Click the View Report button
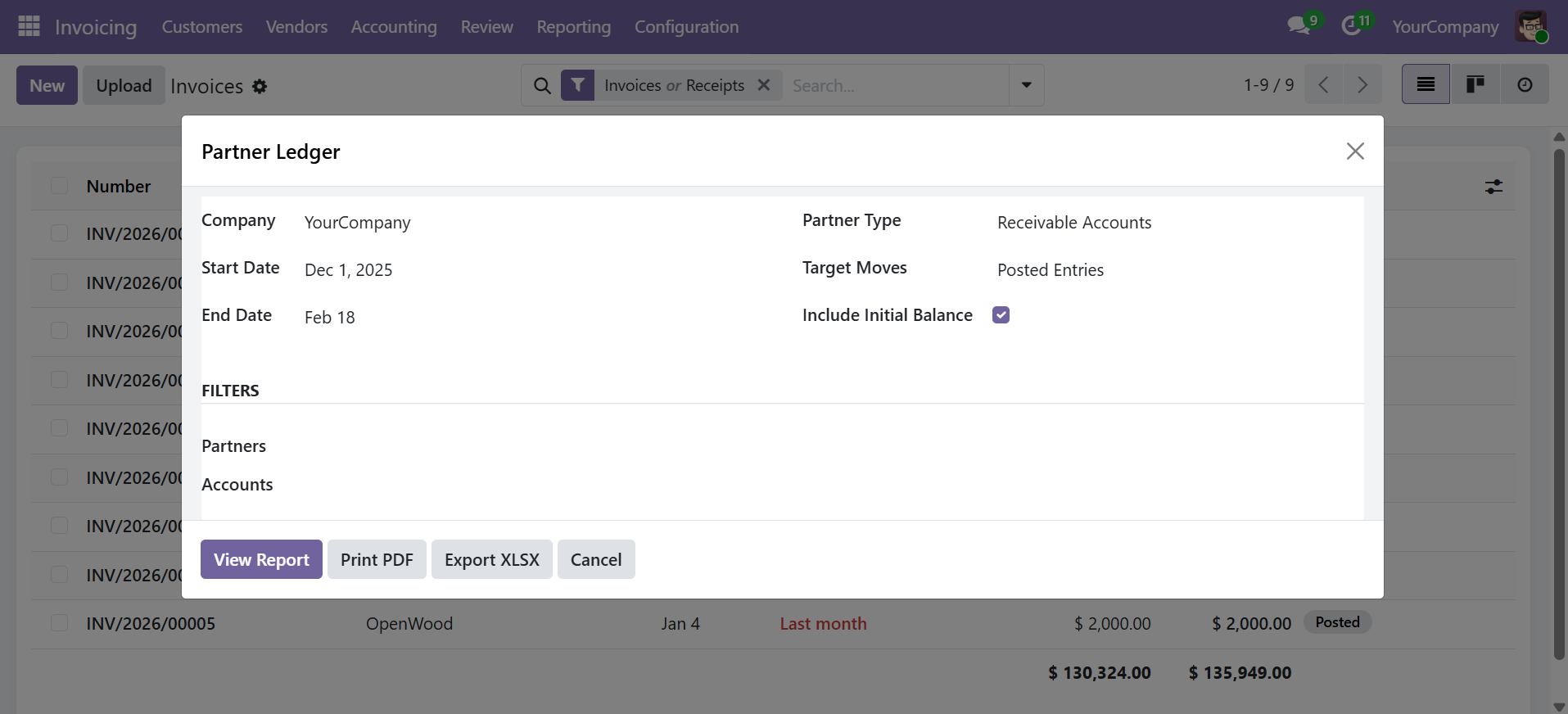 click(x=261, y=559)
